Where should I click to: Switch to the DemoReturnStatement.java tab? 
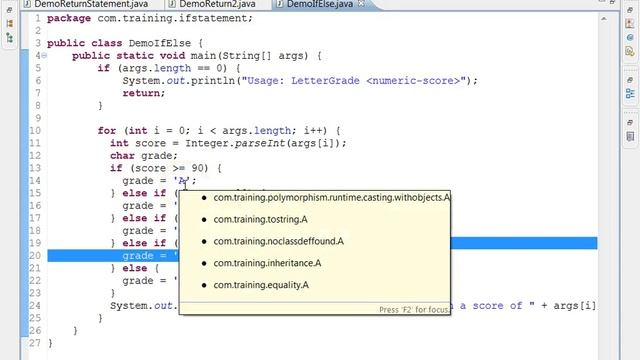91,4
